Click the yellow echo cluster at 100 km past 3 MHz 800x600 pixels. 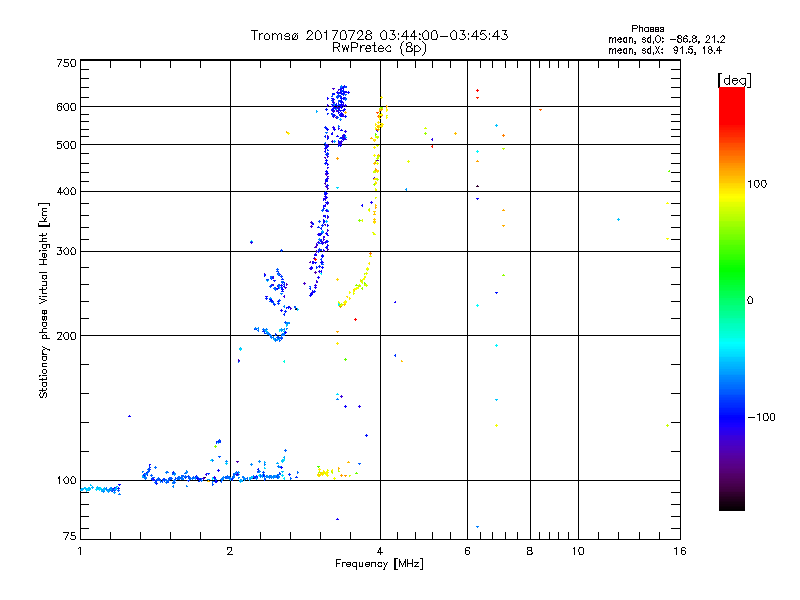[324, 473]
